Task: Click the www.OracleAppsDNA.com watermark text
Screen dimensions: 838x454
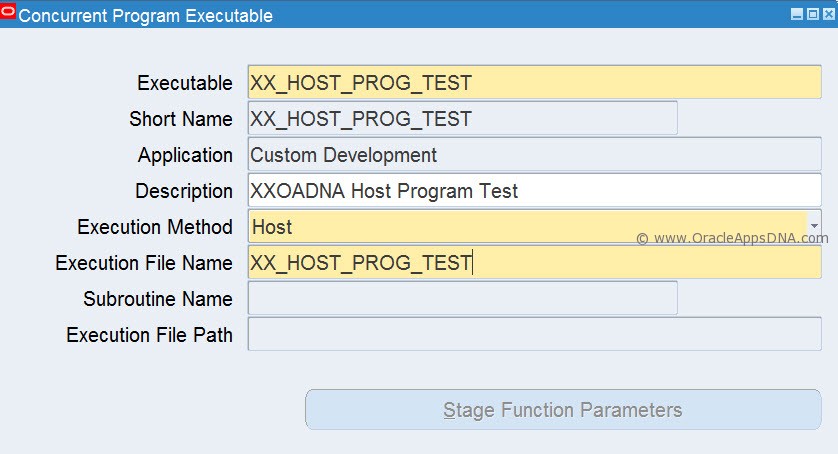Action: 732,238
